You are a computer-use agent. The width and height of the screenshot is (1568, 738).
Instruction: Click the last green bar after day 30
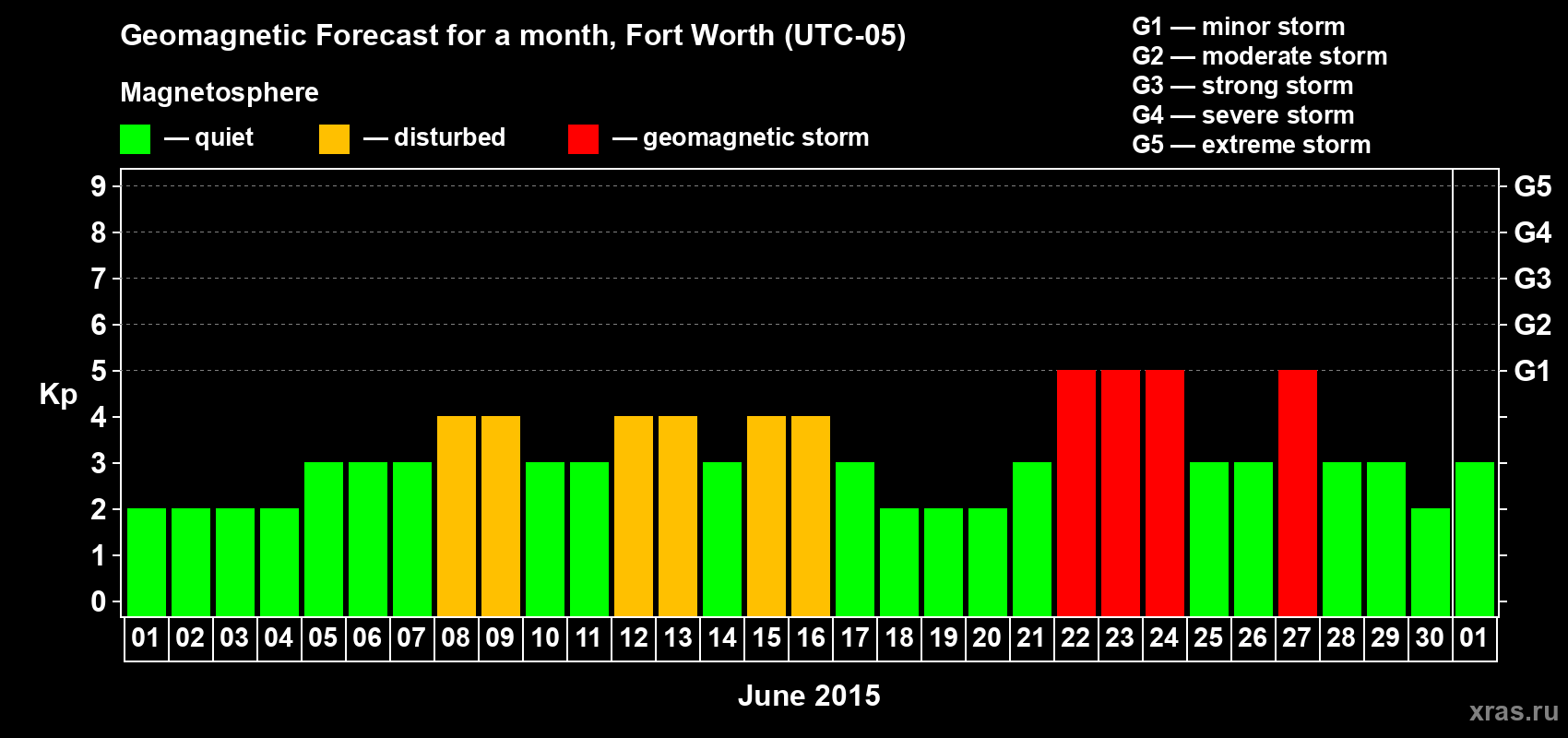coord(1475,539)
